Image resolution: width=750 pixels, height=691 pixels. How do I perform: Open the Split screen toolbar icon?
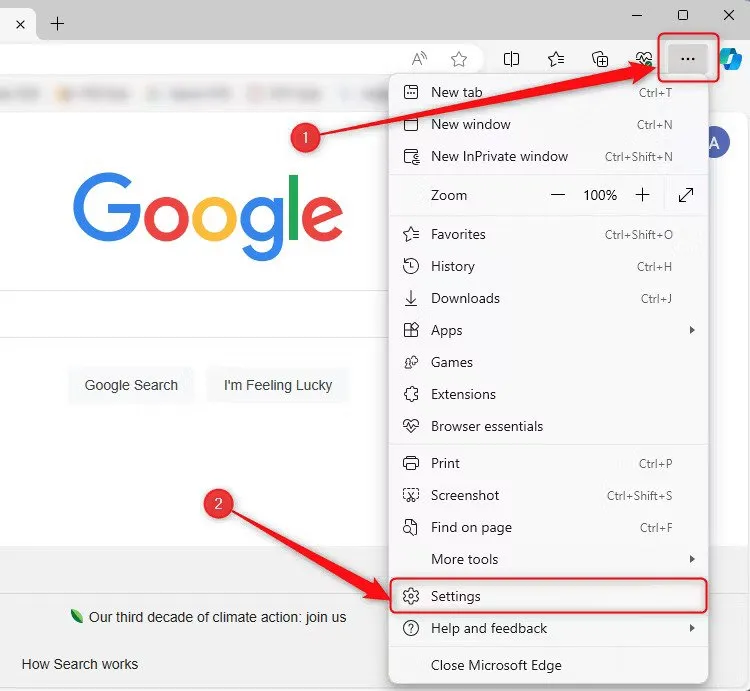511,59
